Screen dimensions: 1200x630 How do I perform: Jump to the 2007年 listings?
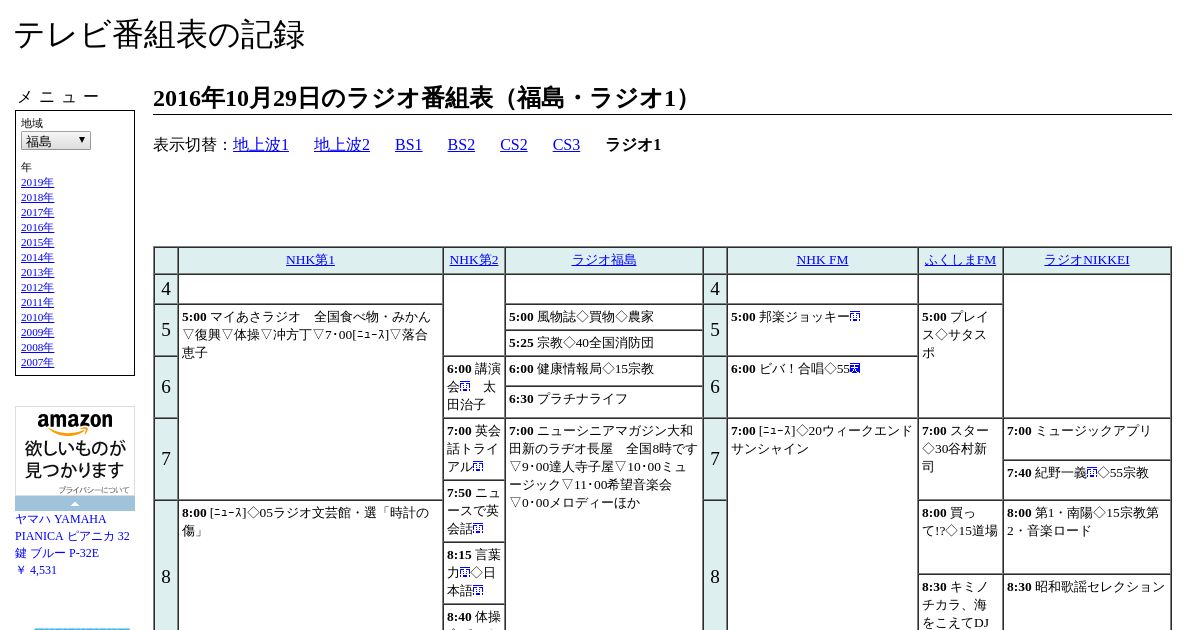point(37,362)
